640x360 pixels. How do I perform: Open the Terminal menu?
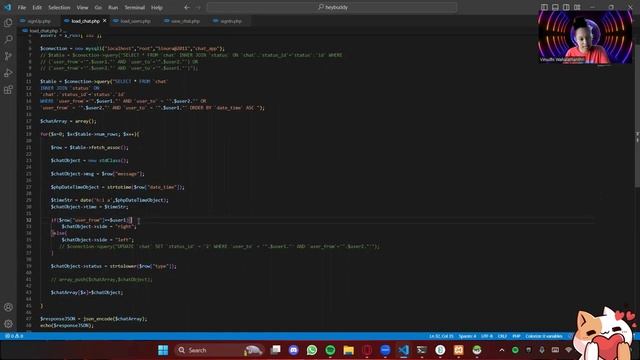[x=135, y=7]
